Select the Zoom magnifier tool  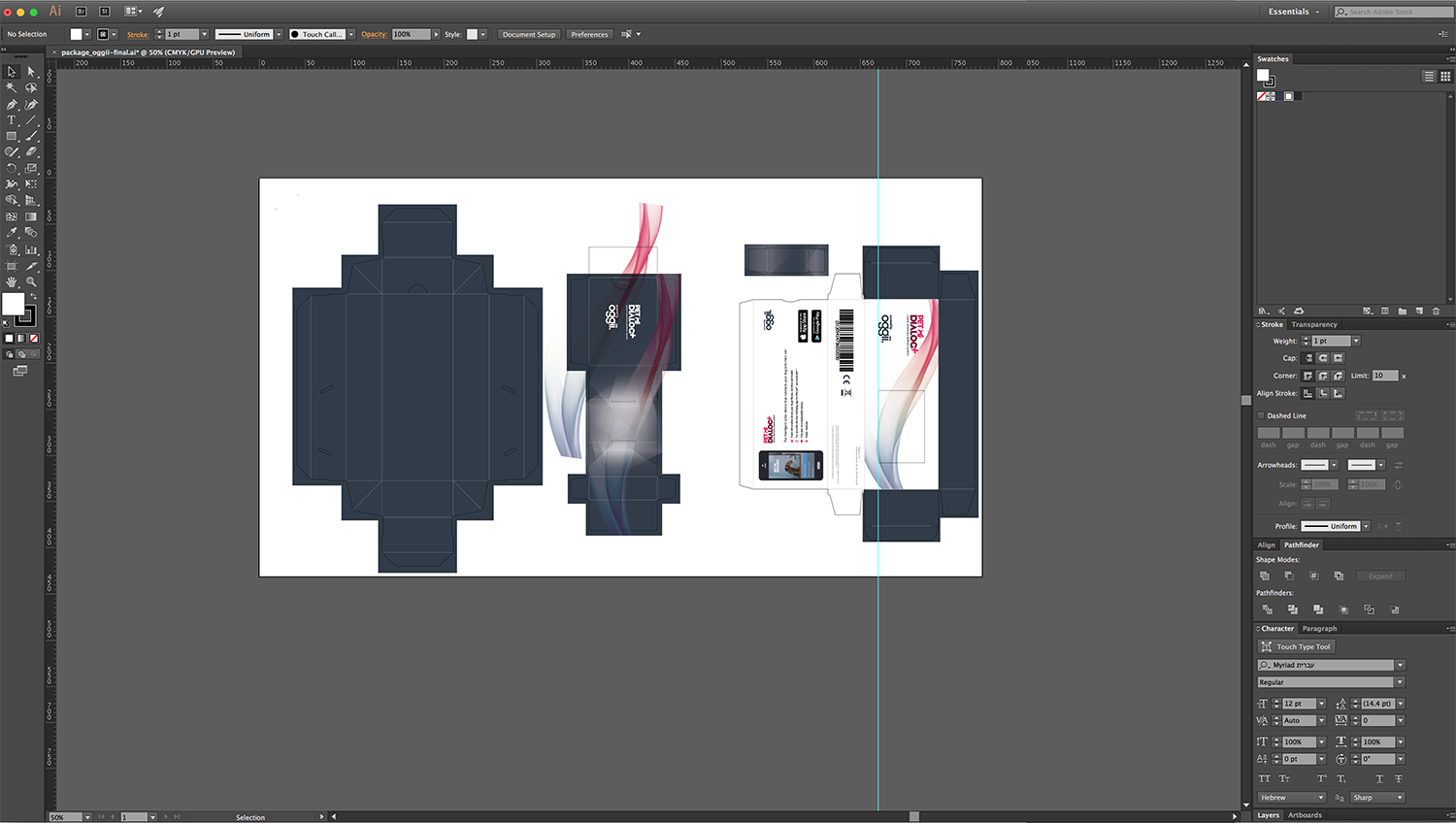[31, 281]
